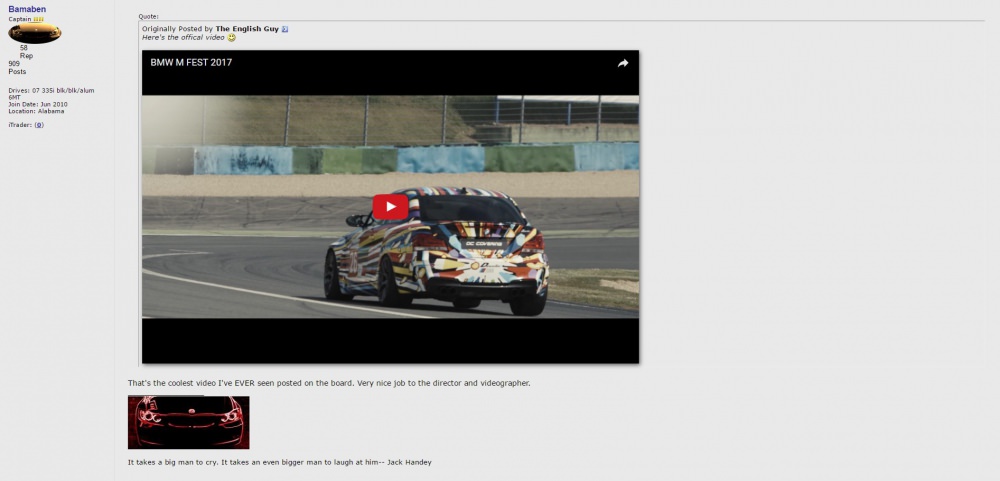Click the car in the video frame
This screenshot has height=481, width=1000.
click(x=436, y=251)
